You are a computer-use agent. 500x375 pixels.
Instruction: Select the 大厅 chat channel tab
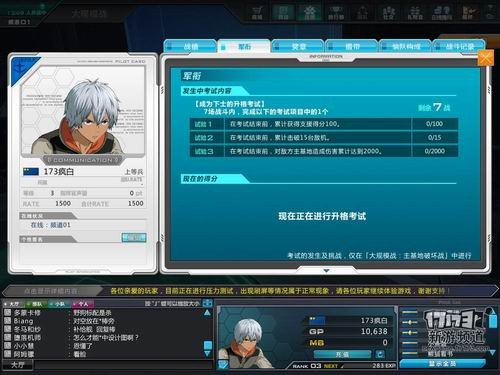[x=13, y=304]
